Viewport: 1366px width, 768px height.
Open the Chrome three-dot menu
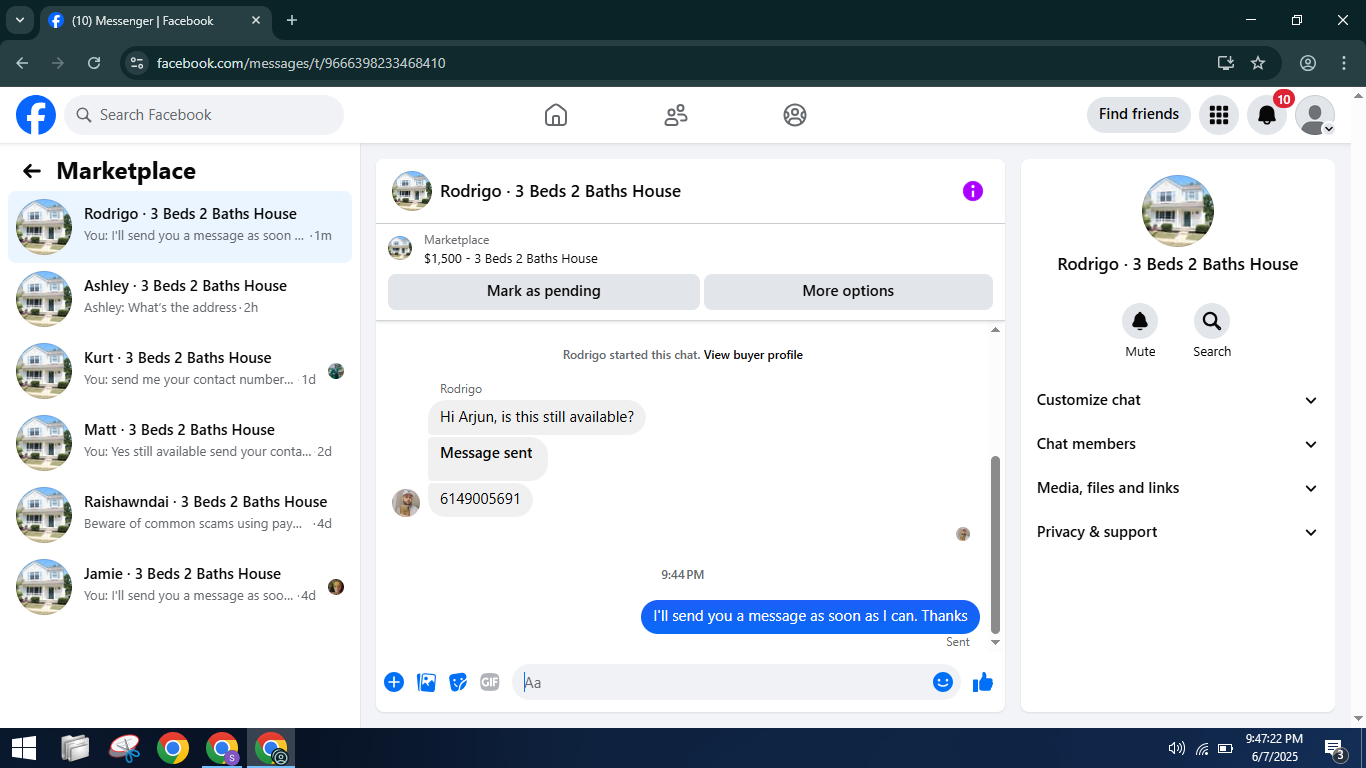[x=1344, y=63]
